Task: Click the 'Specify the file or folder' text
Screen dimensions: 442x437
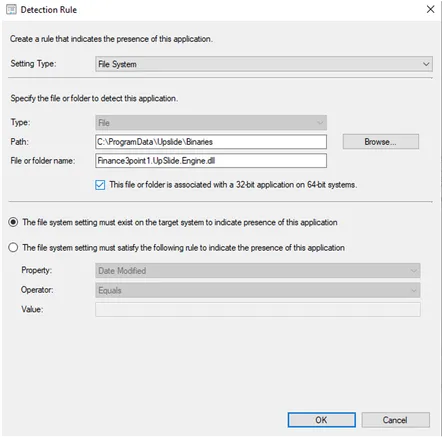Action: [94, 98]
